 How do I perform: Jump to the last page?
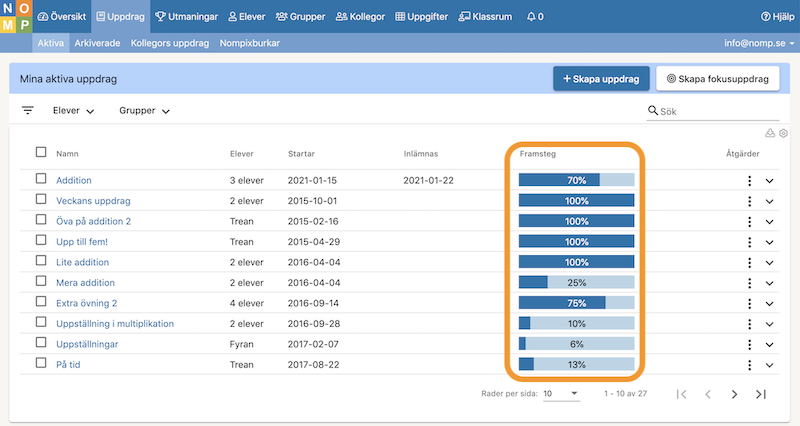pyautogui.click(x=761, y=394)
